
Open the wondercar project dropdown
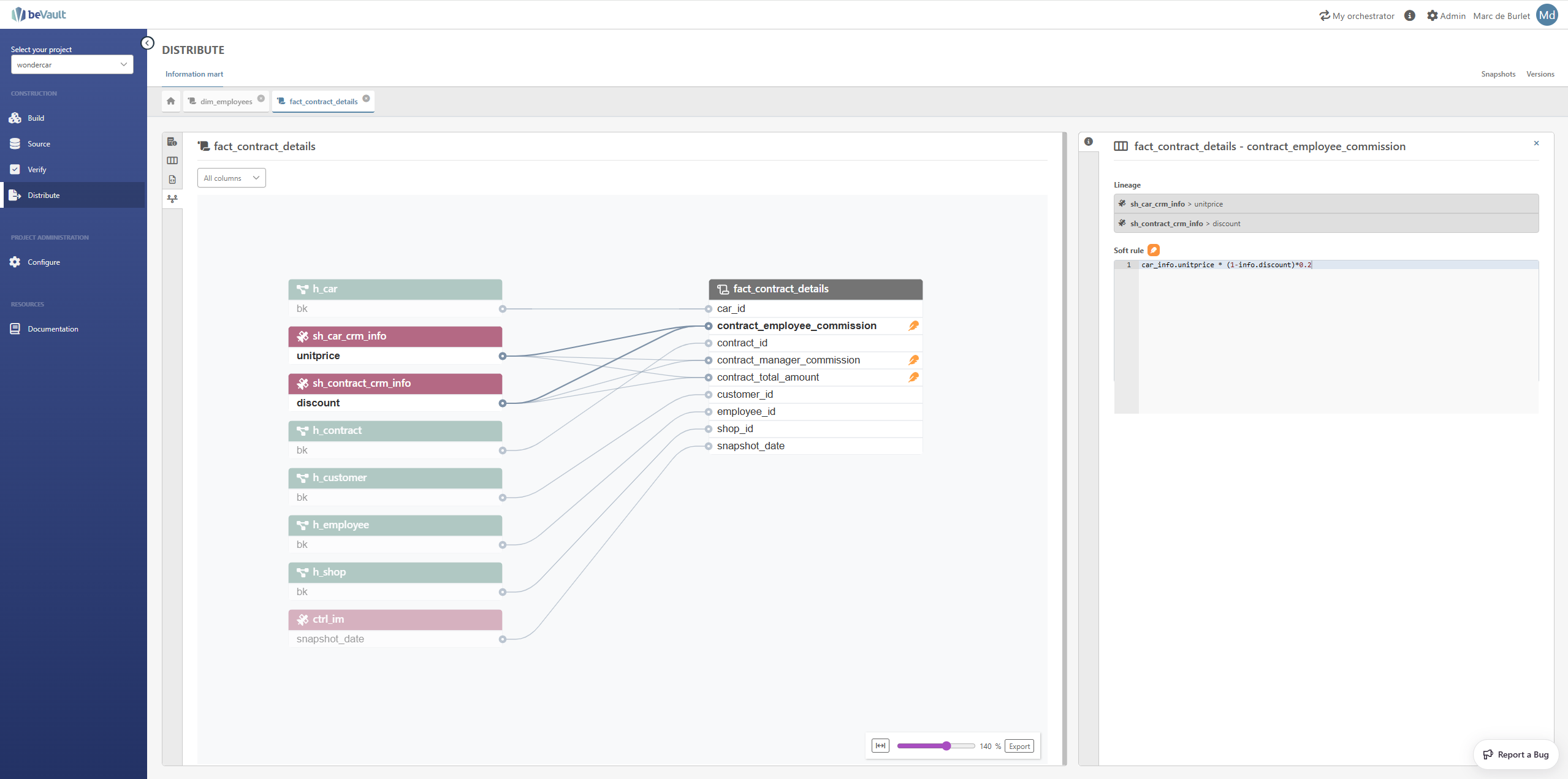pyautogui.click(x=72, y=65)
